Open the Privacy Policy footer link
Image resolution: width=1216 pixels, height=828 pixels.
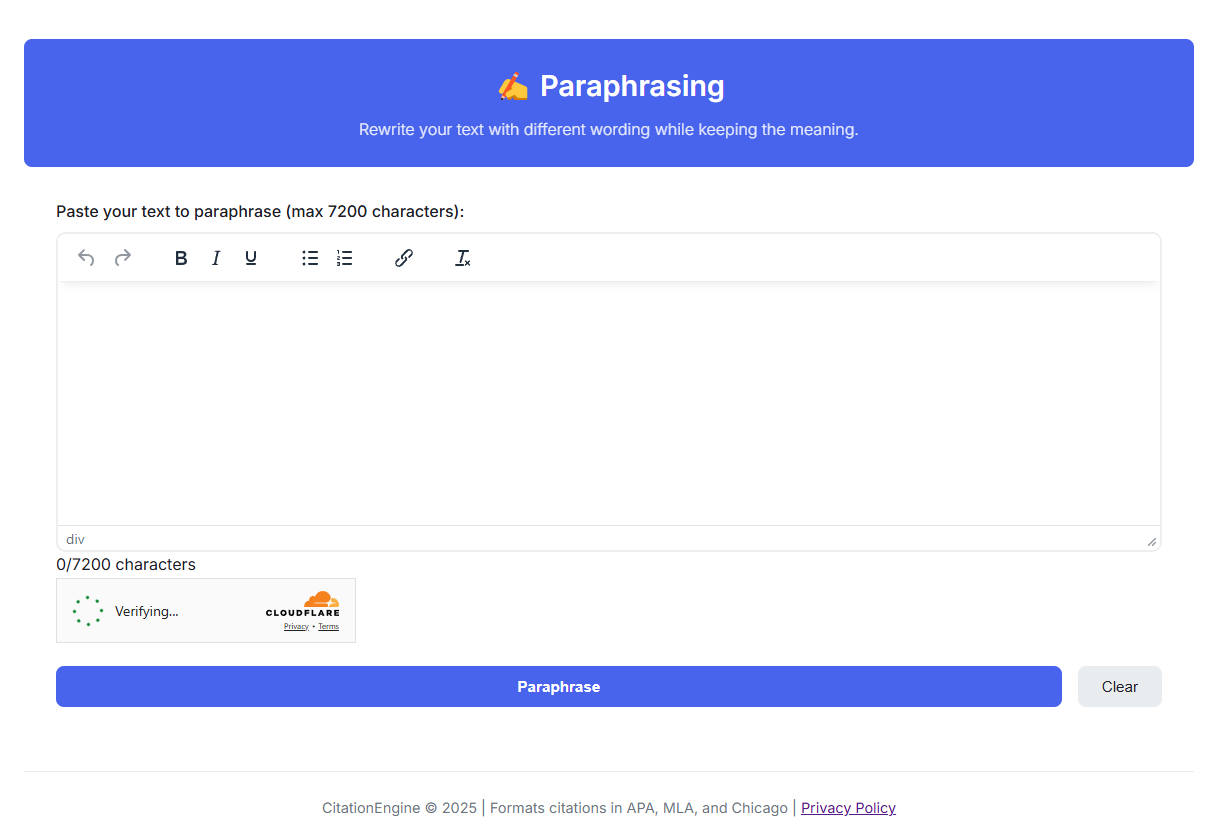click(848, 808)
